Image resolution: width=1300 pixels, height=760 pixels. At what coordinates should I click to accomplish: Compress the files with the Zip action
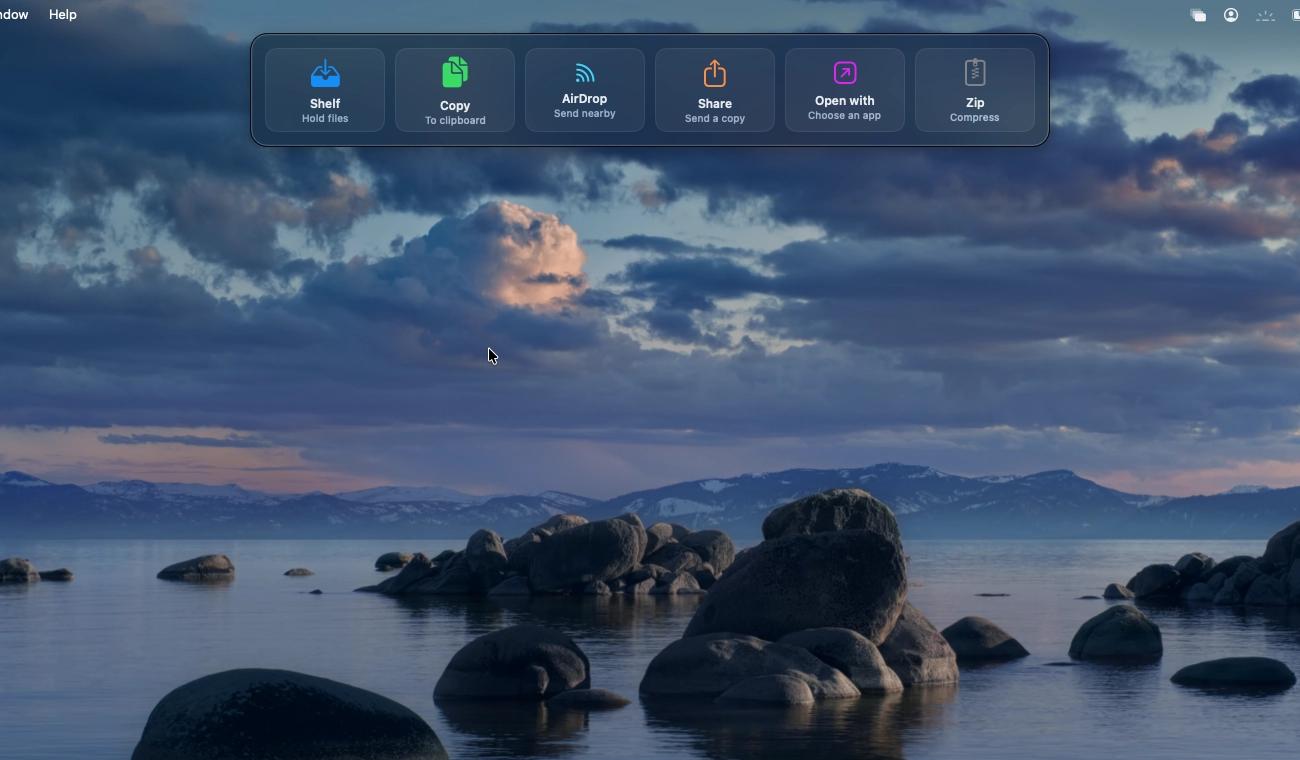click(975, 90)
